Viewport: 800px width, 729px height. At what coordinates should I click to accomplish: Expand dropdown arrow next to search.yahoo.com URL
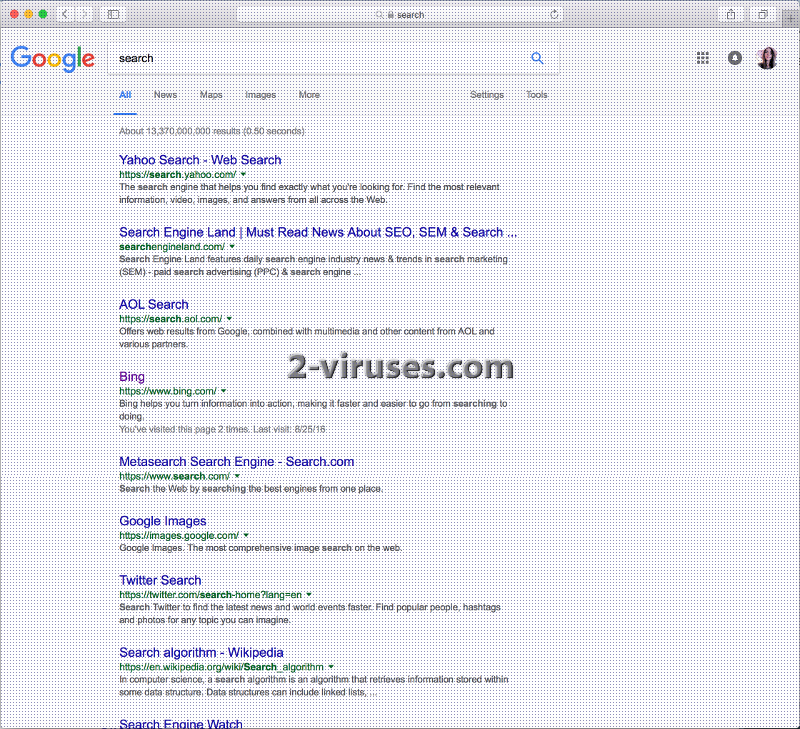243,174
